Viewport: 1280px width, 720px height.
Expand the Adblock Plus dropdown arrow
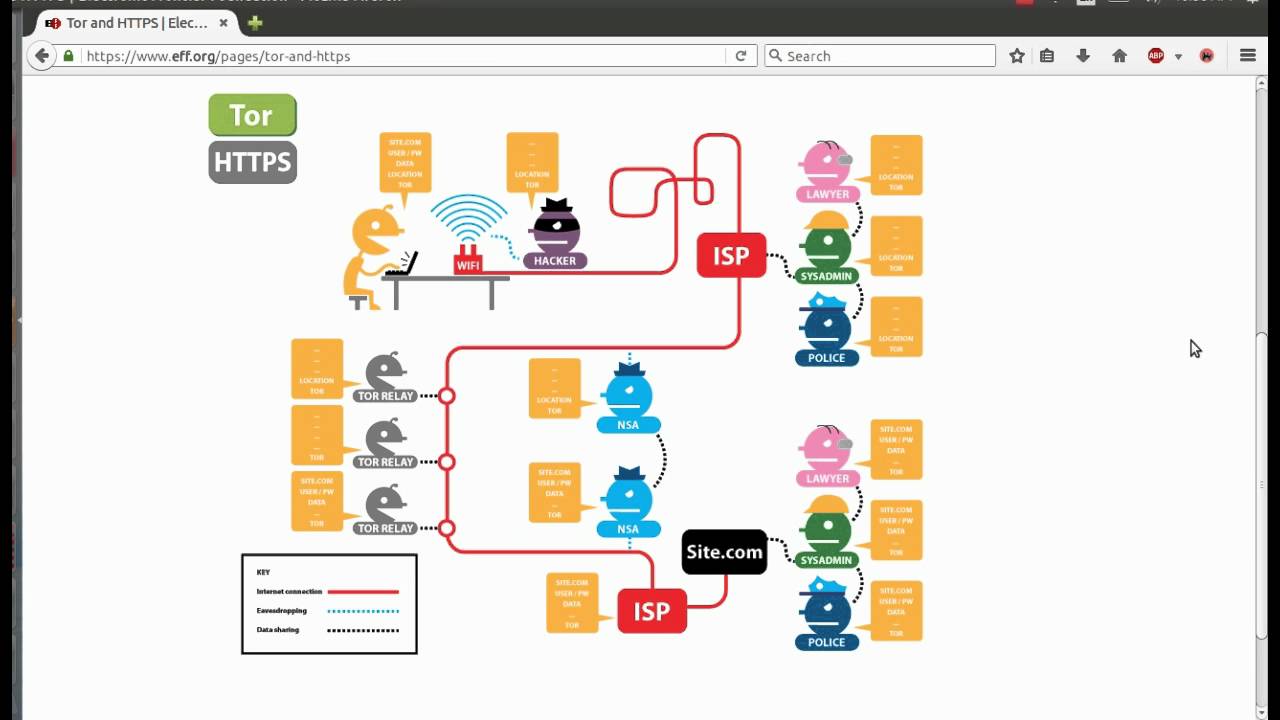1178,57
